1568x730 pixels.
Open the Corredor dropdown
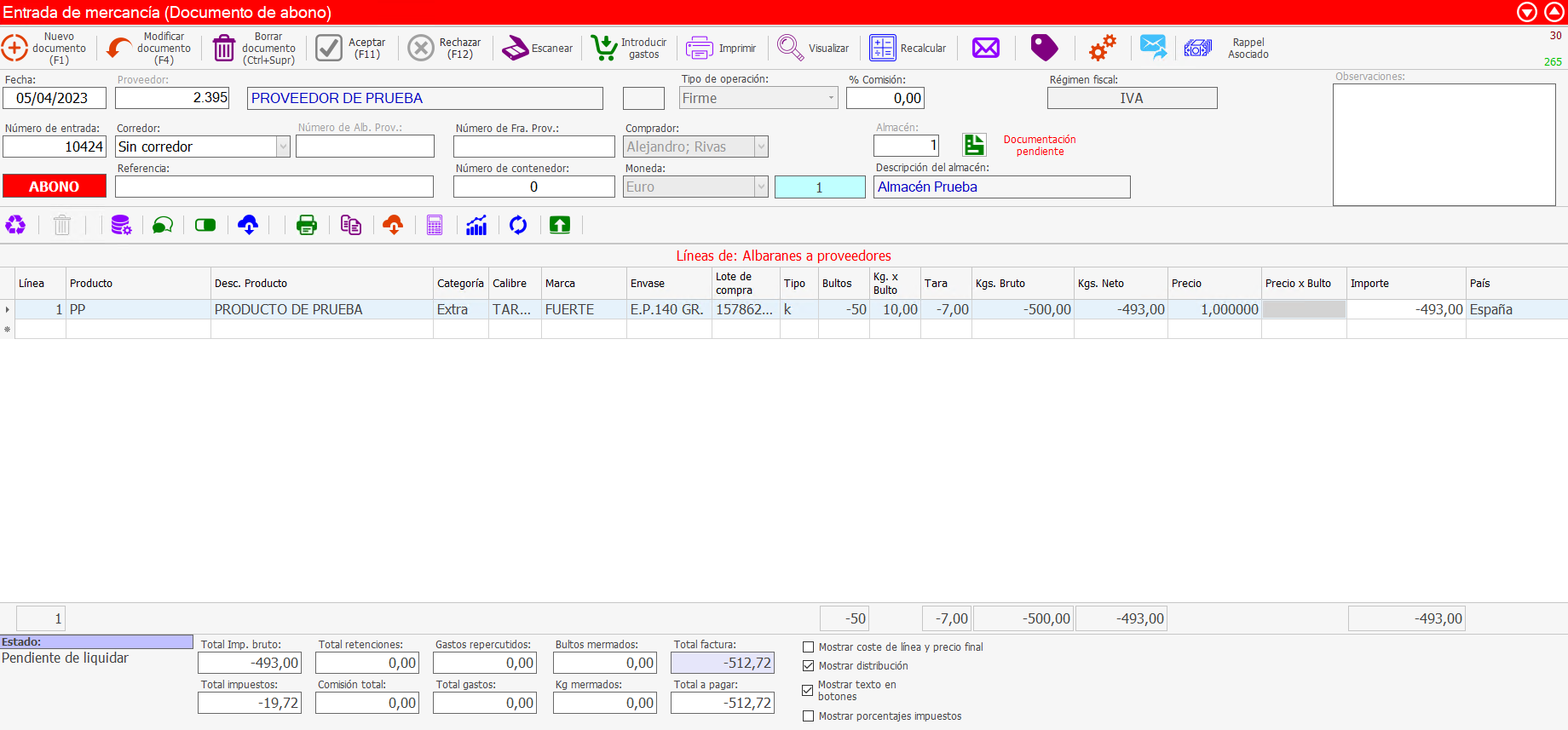click(283, 147)
